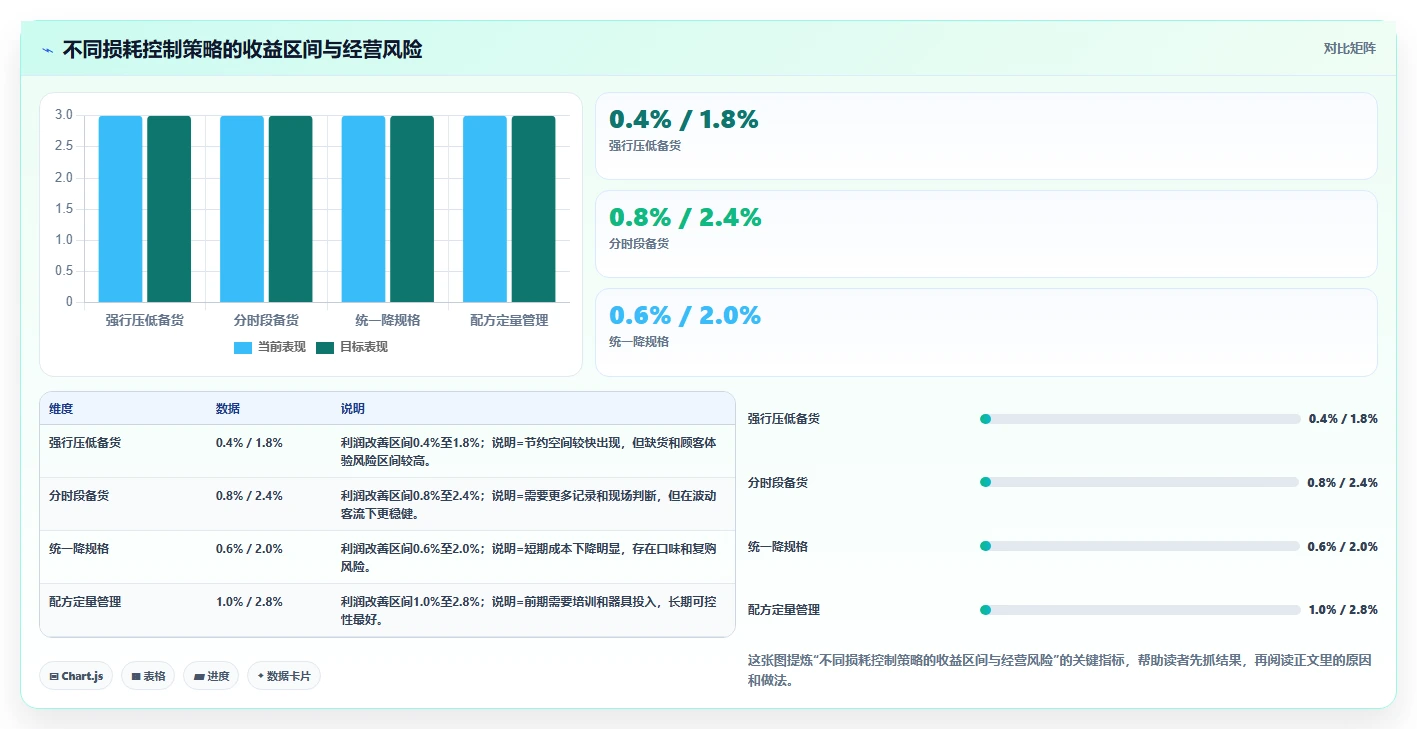
Task: Click the 表格 tag chip
Action: click(x=148, y=676)
